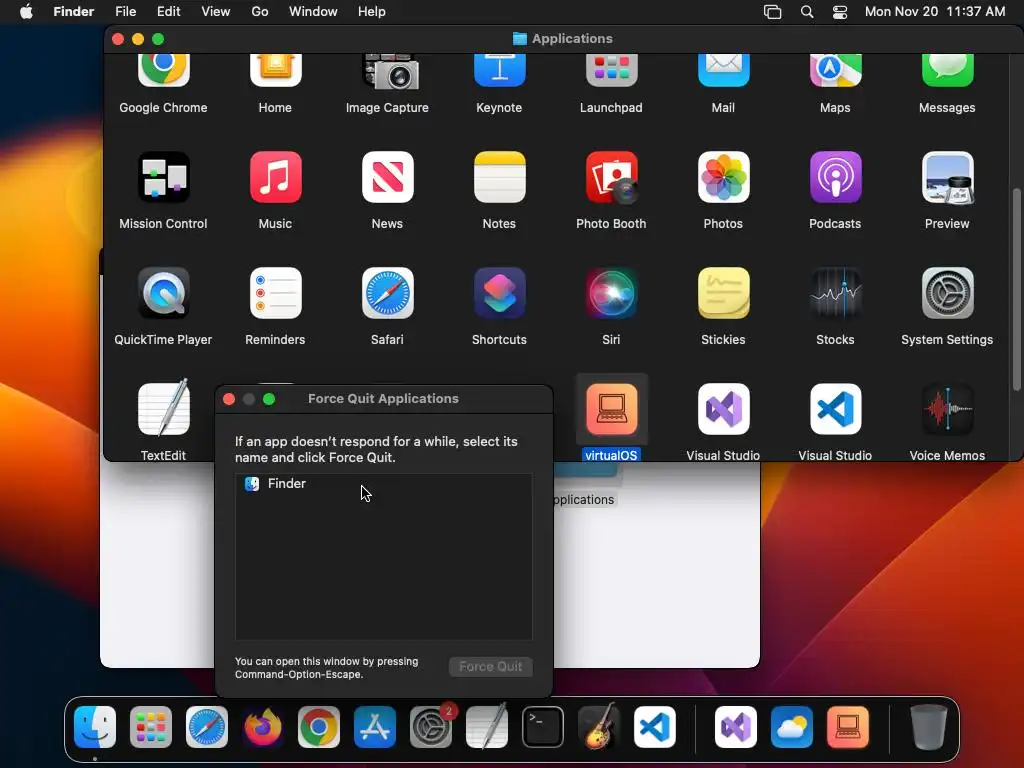Screen dimensions: 1024x768
Task: Click the Force Quit button
Action: pyautogui.click(x=490, y=666)
